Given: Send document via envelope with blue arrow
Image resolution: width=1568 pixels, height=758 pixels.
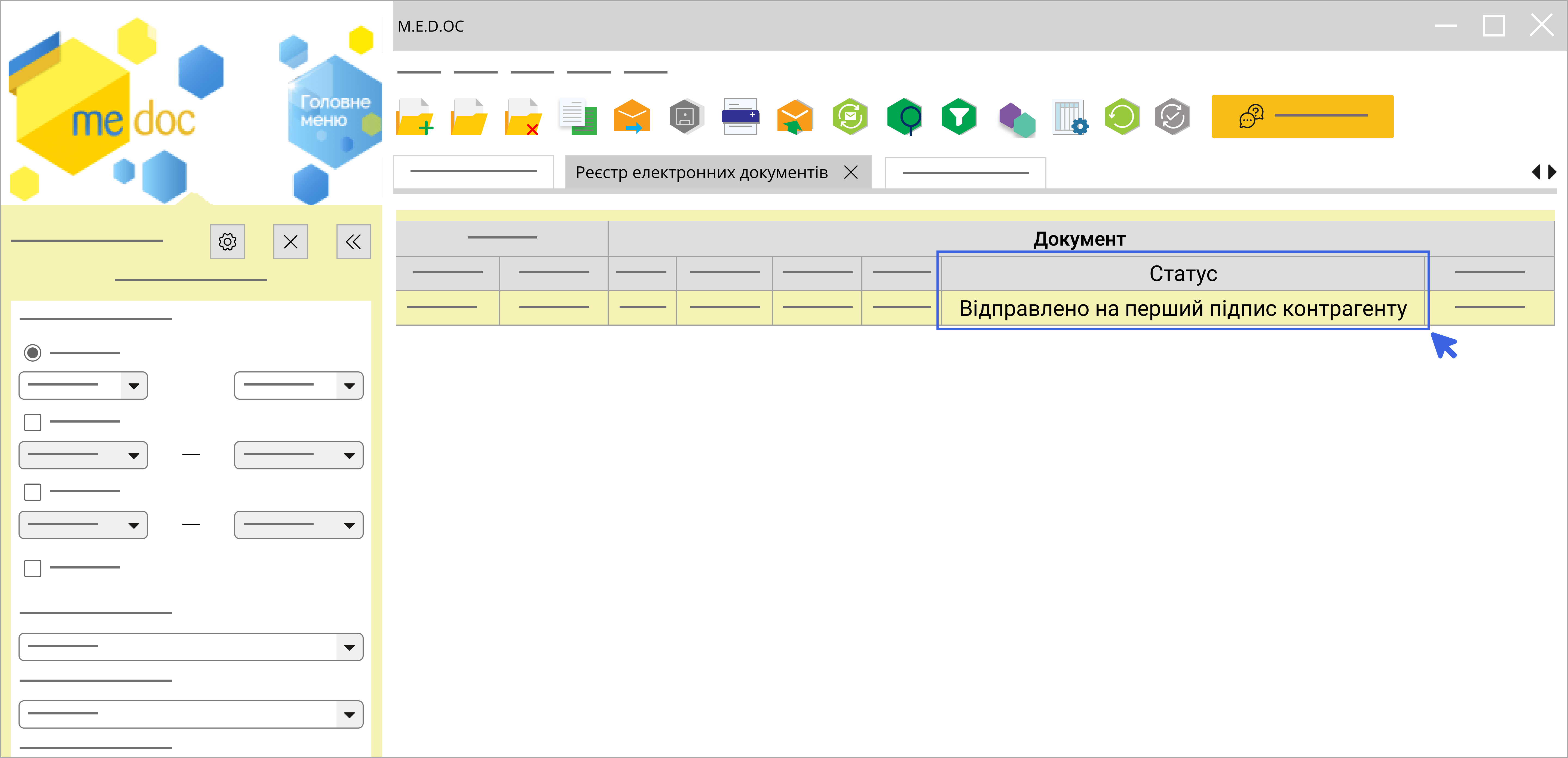Looking at the screenshot, I should tap(632, 116).
